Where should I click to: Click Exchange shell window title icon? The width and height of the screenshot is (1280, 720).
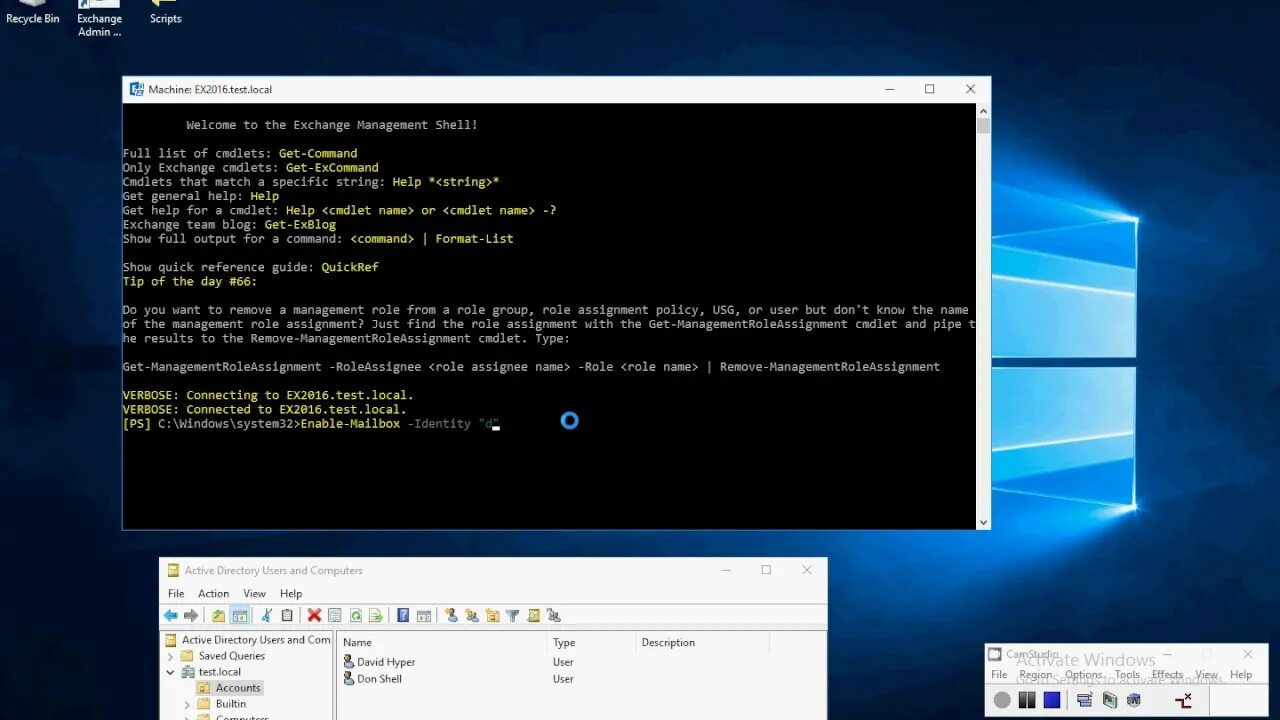coord(137,89)
